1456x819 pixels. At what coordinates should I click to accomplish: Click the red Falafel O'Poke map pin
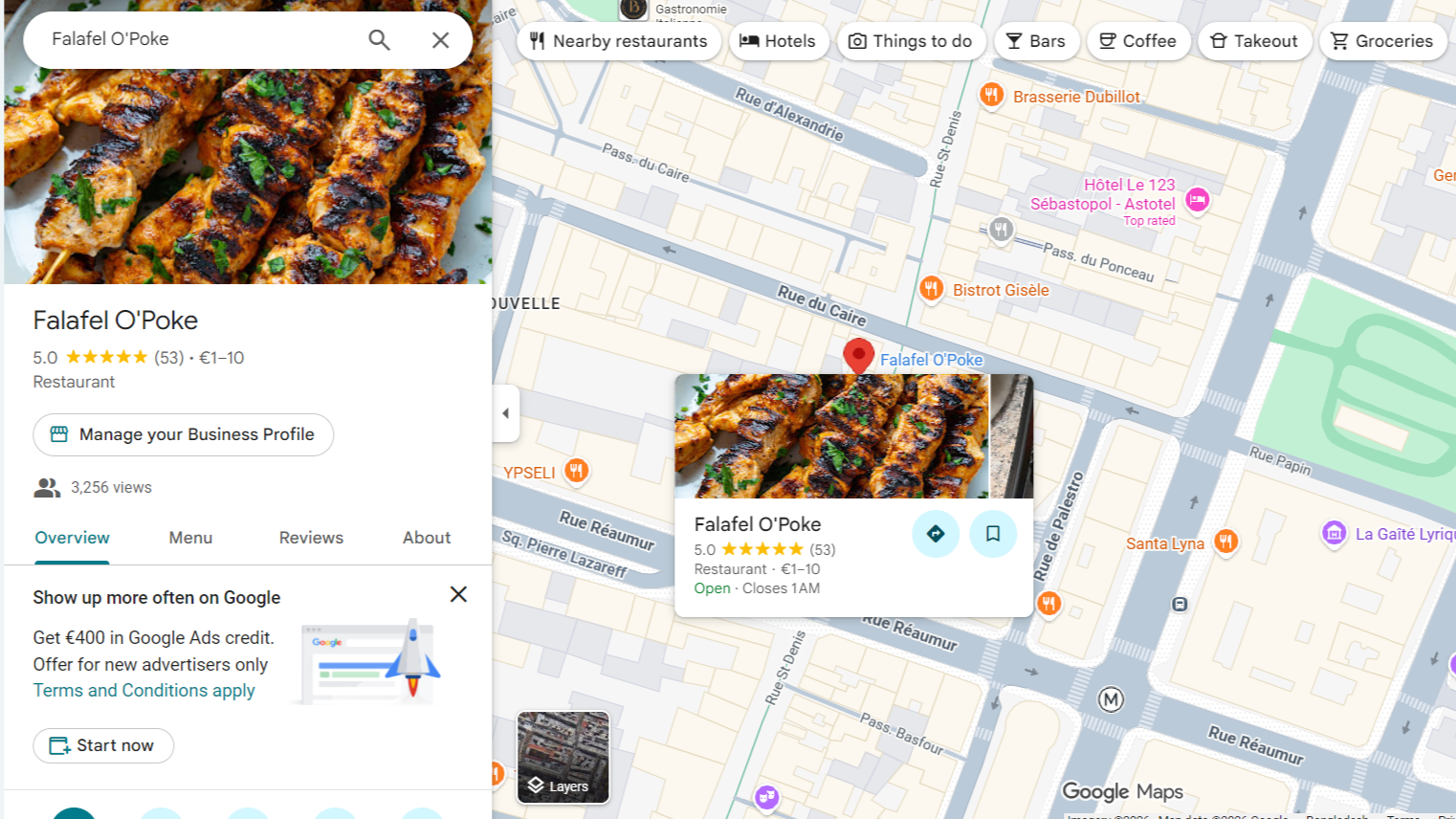pyautogui.click(x=858, y=355)
